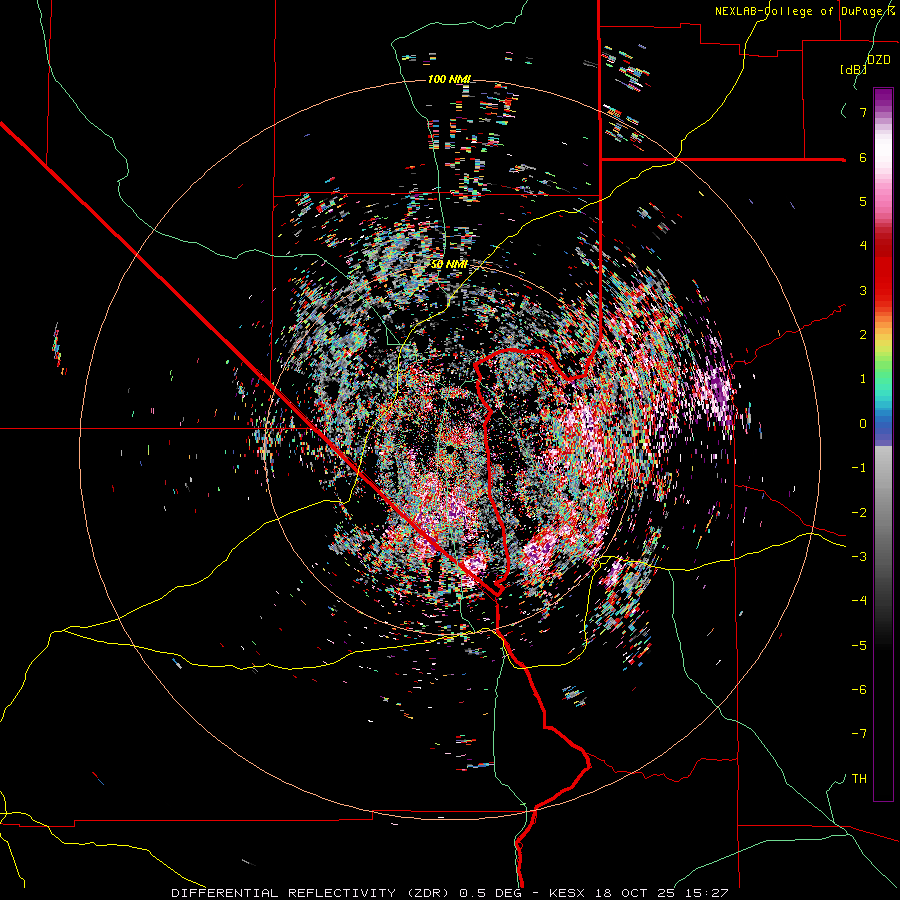
Task: Click the ZDR color scale bar
Action: [x=883, y=444]
